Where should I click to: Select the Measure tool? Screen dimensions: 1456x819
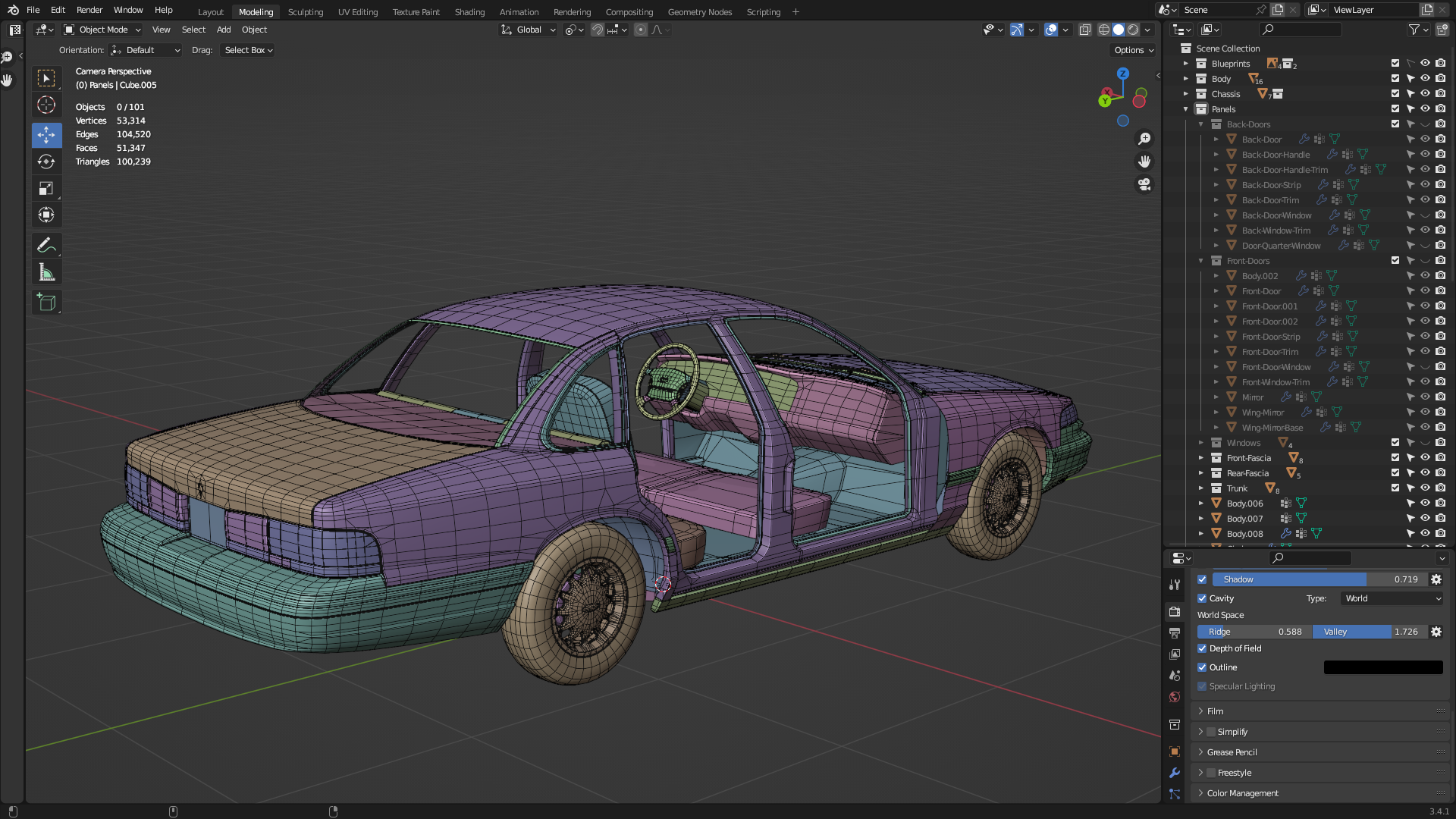pos(46,272)
